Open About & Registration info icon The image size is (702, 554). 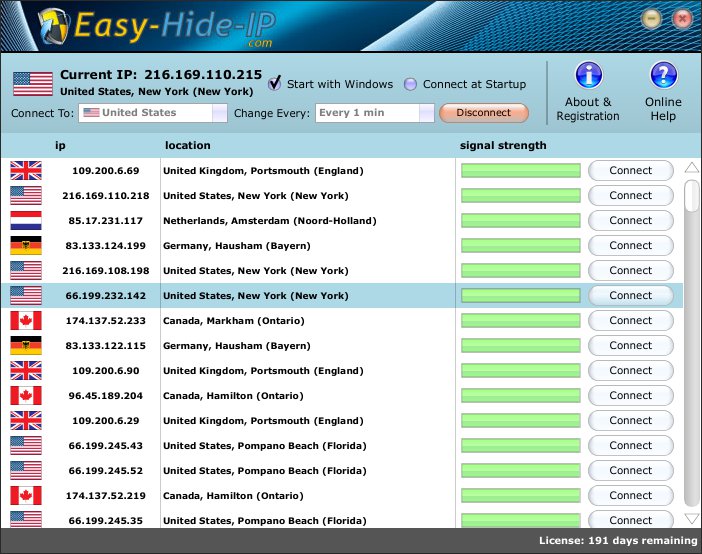588,75
